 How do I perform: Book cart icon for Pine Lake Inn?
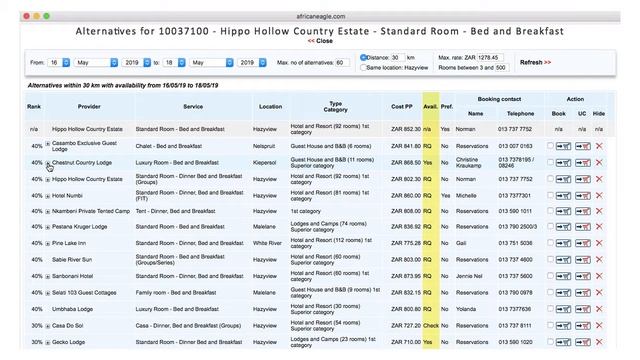click(x=563, y=243)
